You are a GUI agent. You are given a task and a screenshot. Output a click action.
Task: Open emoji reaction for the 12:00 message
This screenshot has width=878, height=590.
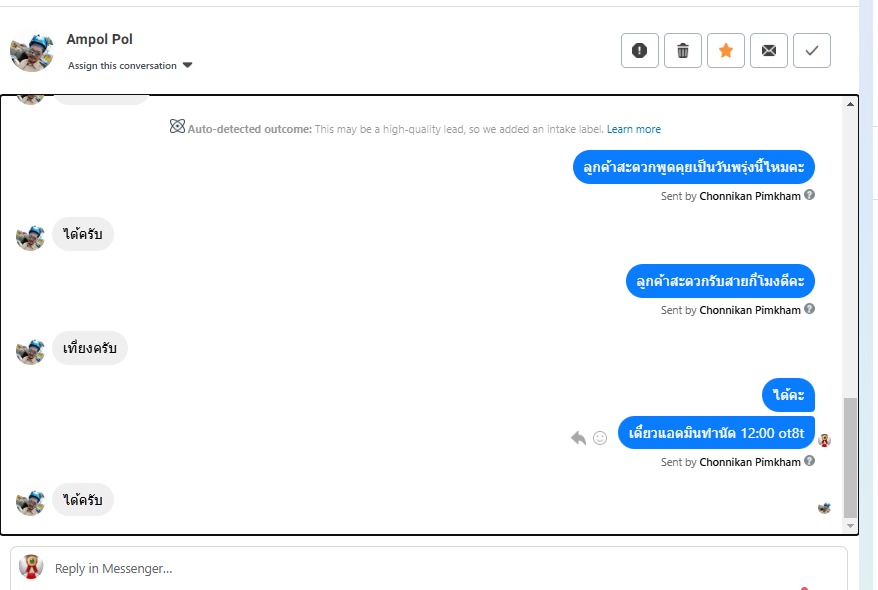[600, 437]
